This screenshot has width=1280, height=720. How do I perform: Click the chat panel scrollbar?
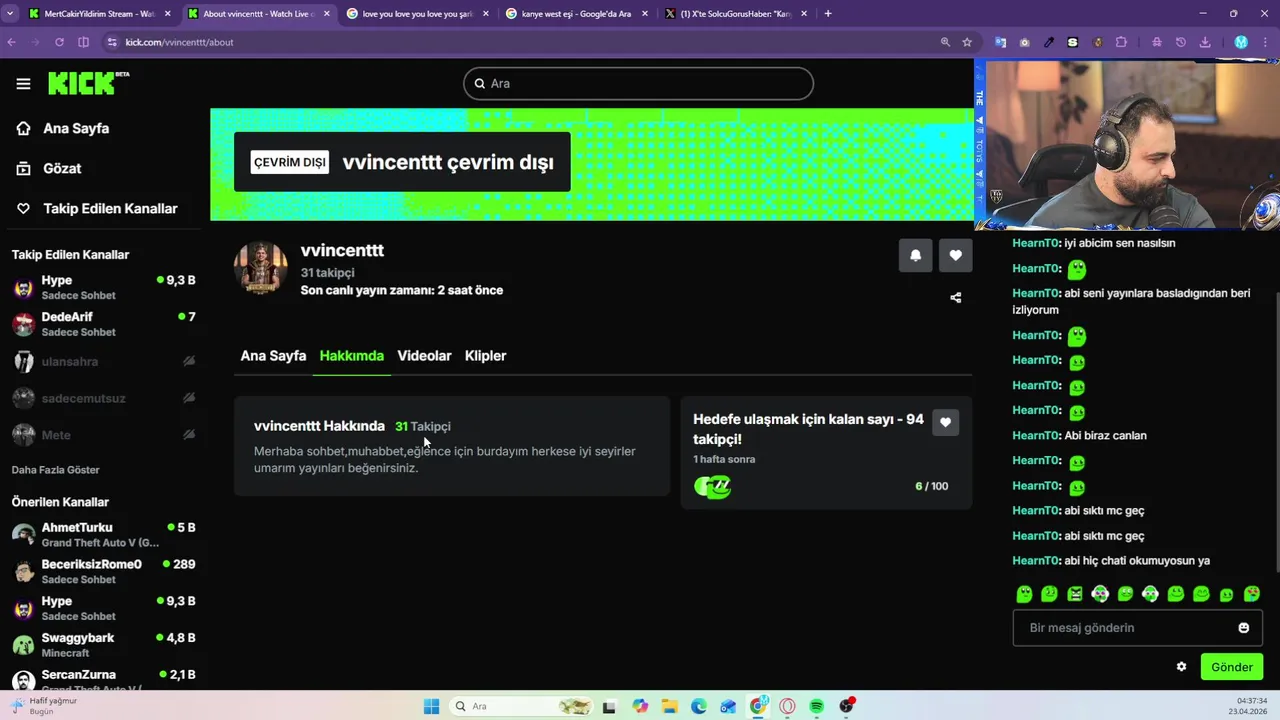[x=1276, y=430]
